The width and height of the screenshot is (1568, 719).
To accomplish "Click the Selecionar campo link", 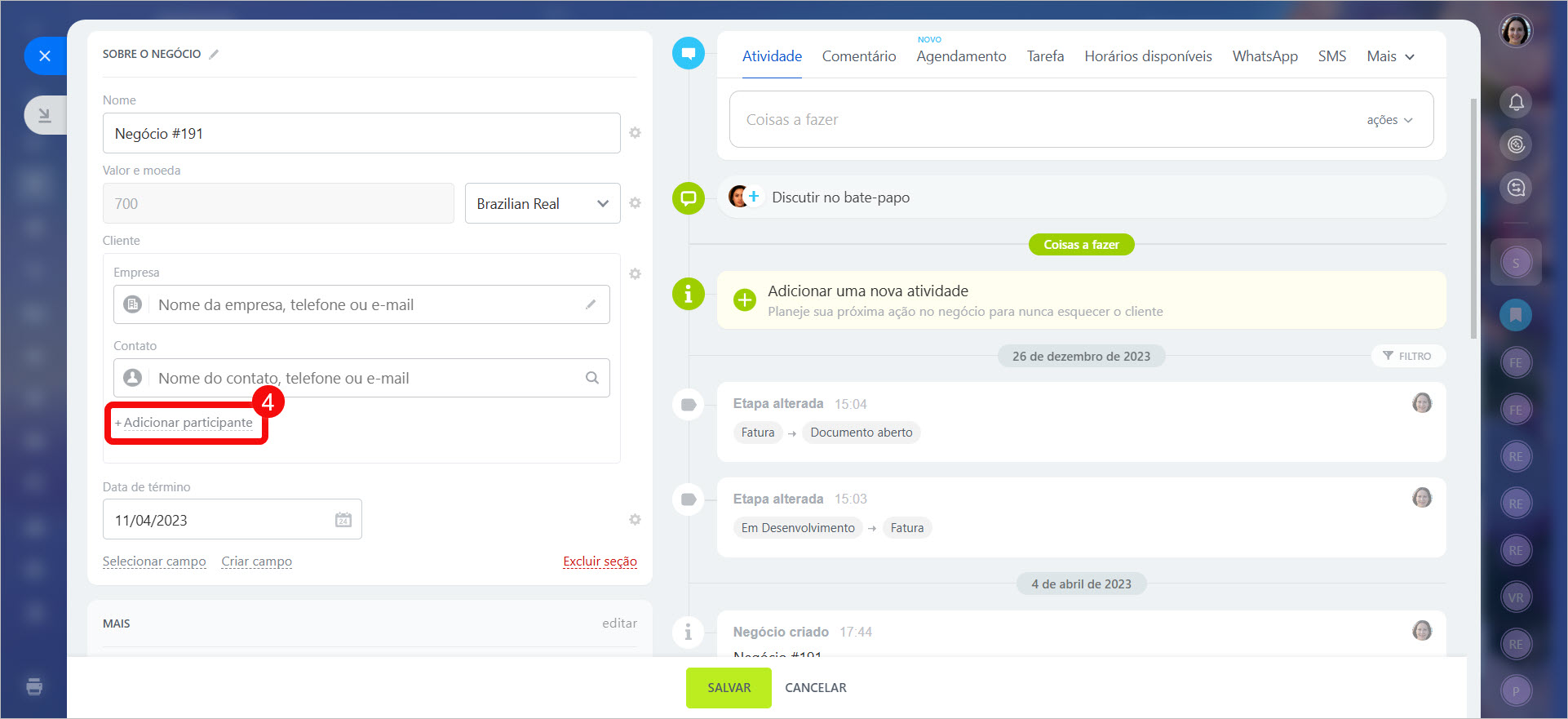I will [154, 561].
